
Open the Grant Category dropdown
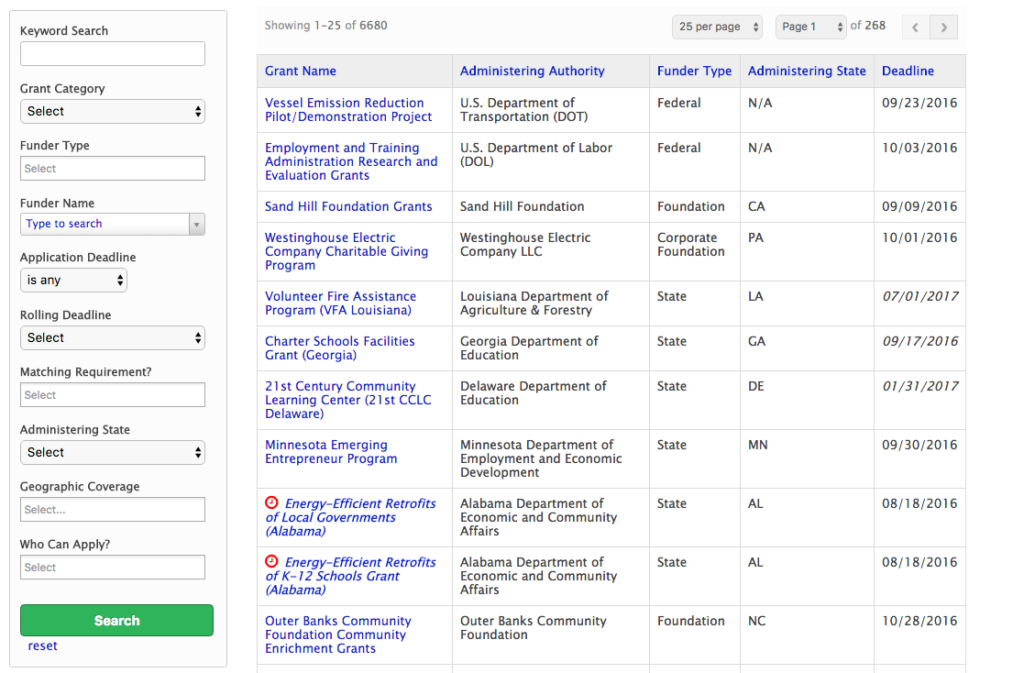(x=112, y=112)
